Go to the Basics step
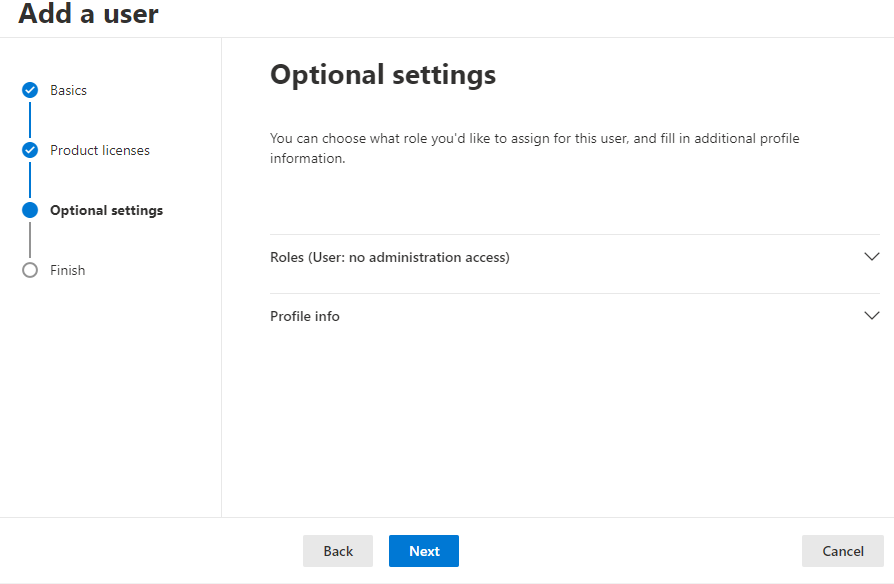 (x=68, y=90)
